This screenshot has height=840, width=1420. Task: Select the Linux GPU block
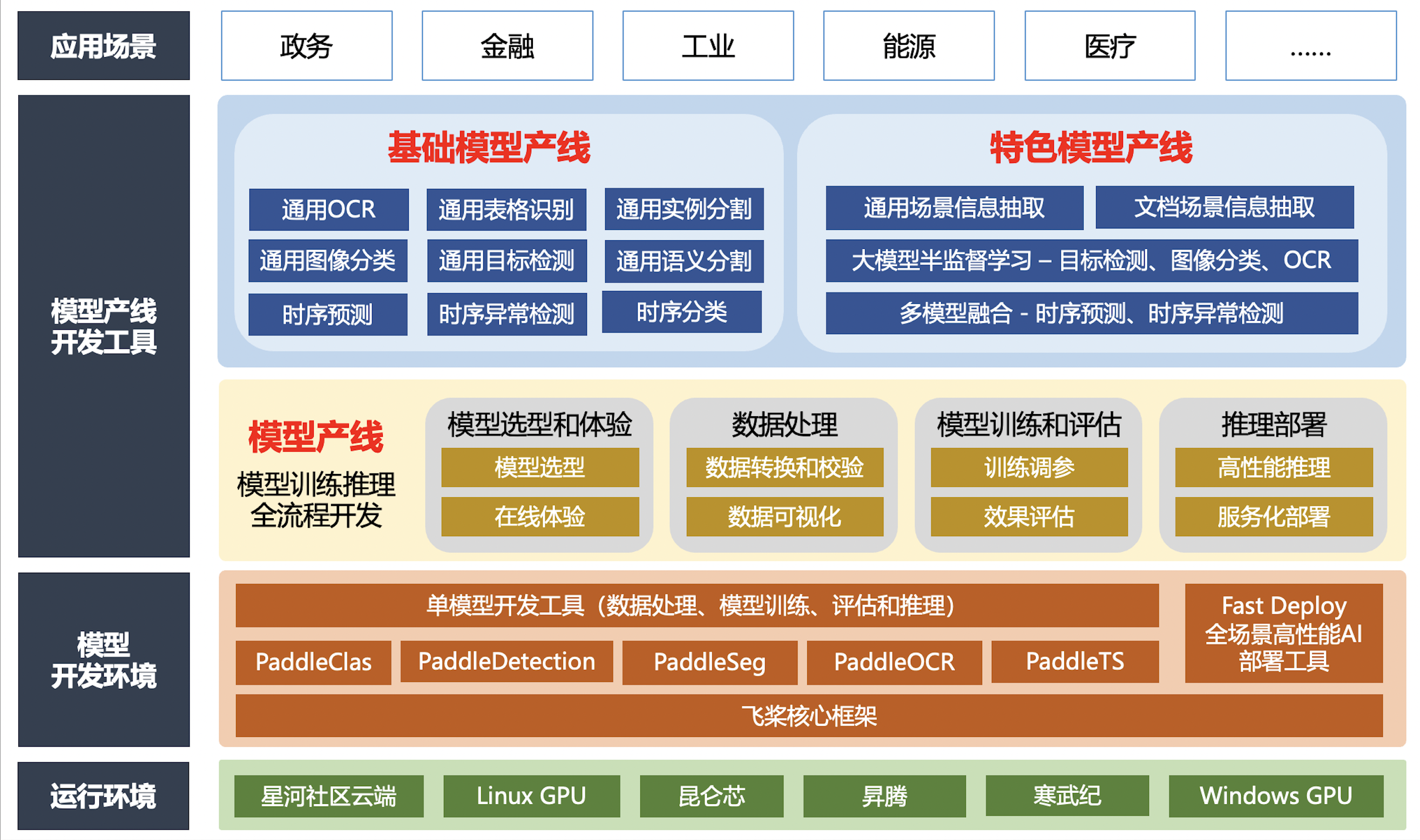coord(531,796)
